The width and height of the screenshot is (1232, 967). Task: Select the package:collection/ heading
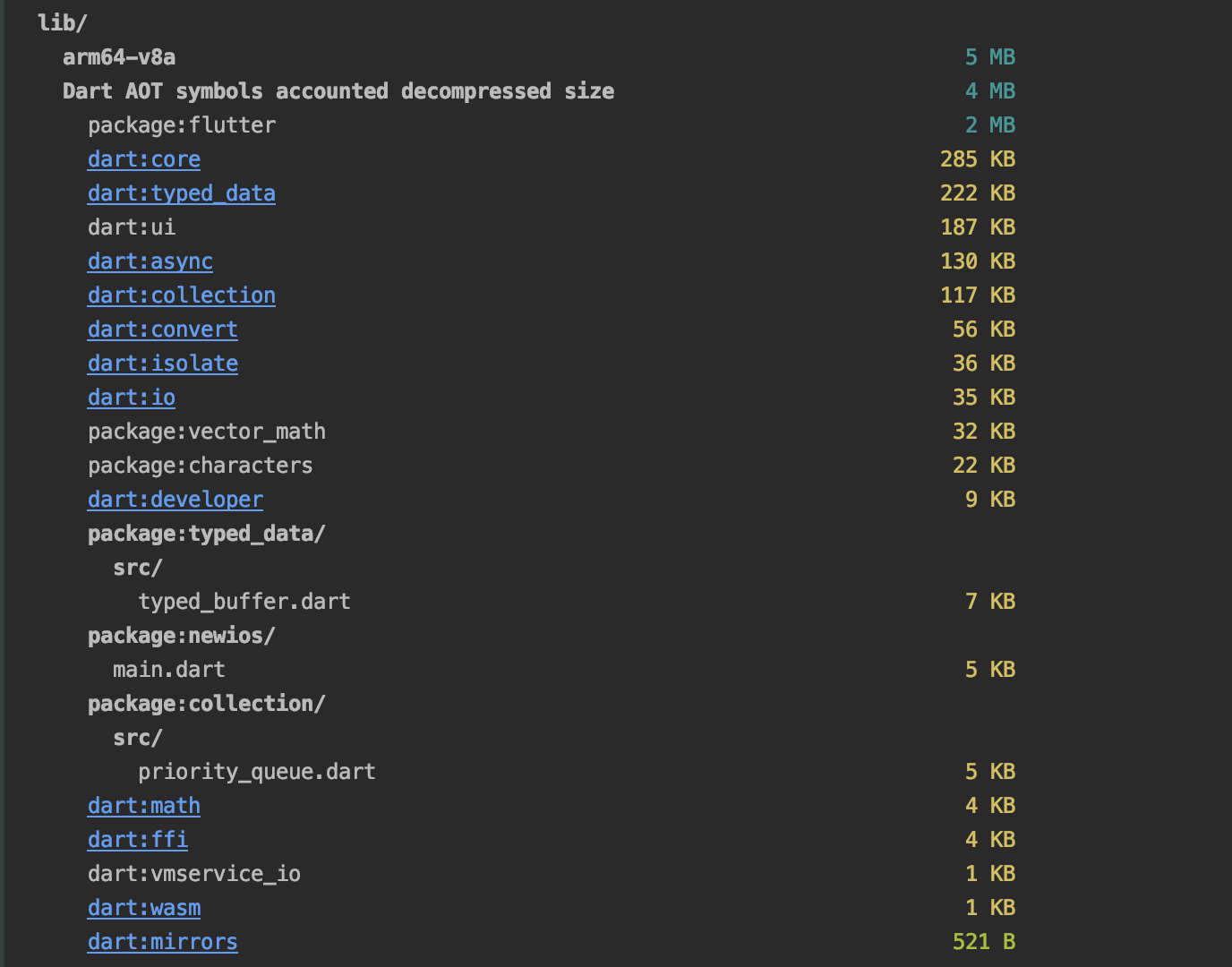(207, 704)
